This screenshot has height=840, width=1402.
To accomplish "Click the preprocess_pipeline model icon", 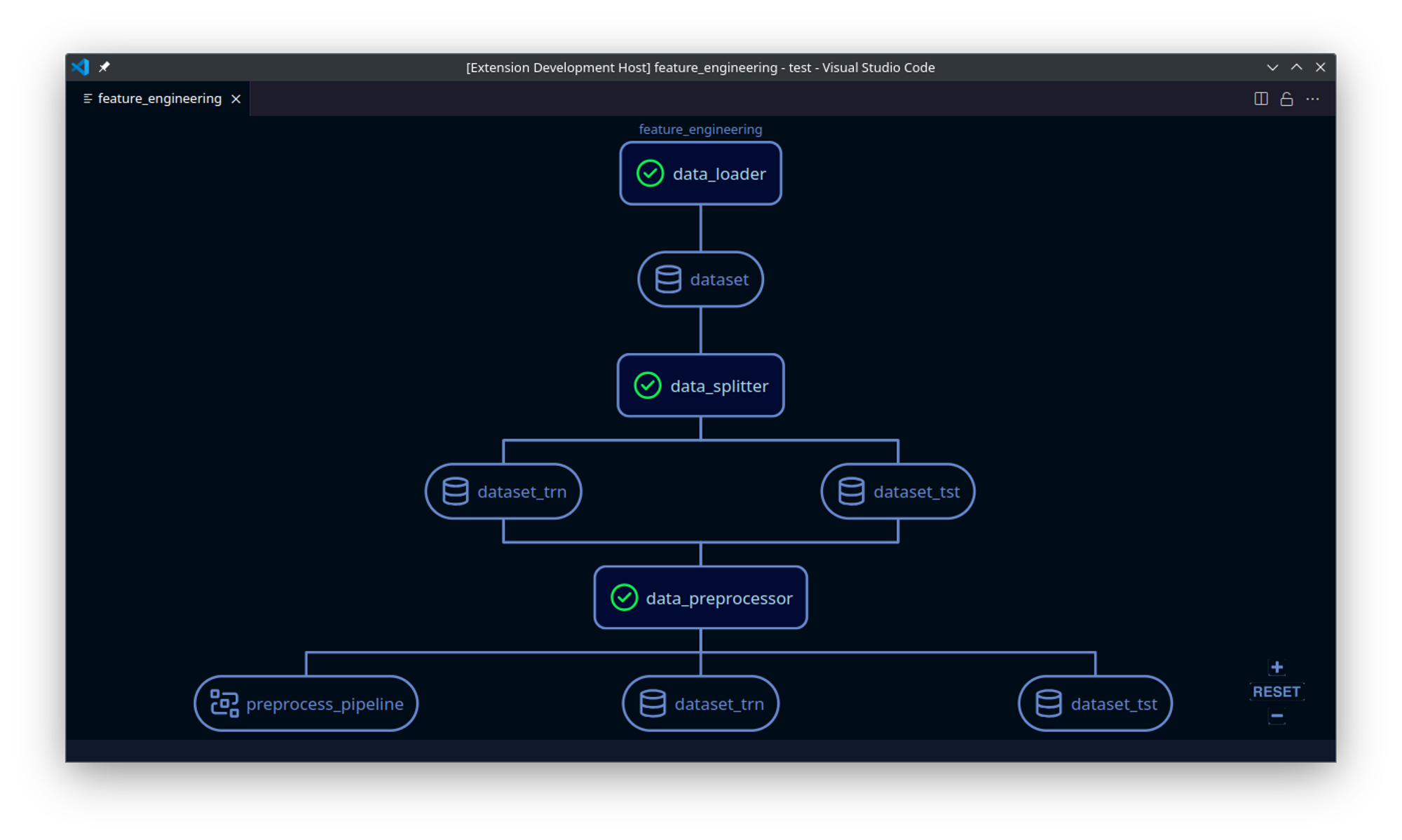I will (224, 703).
